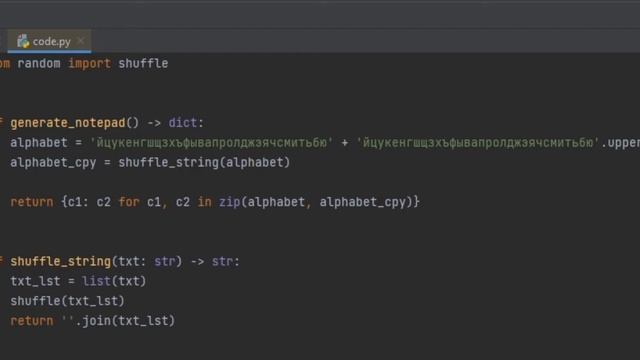Click alphabet_cpy inside the zip call
The width and height of the screenshot is (640, 360).
[362, 202]
